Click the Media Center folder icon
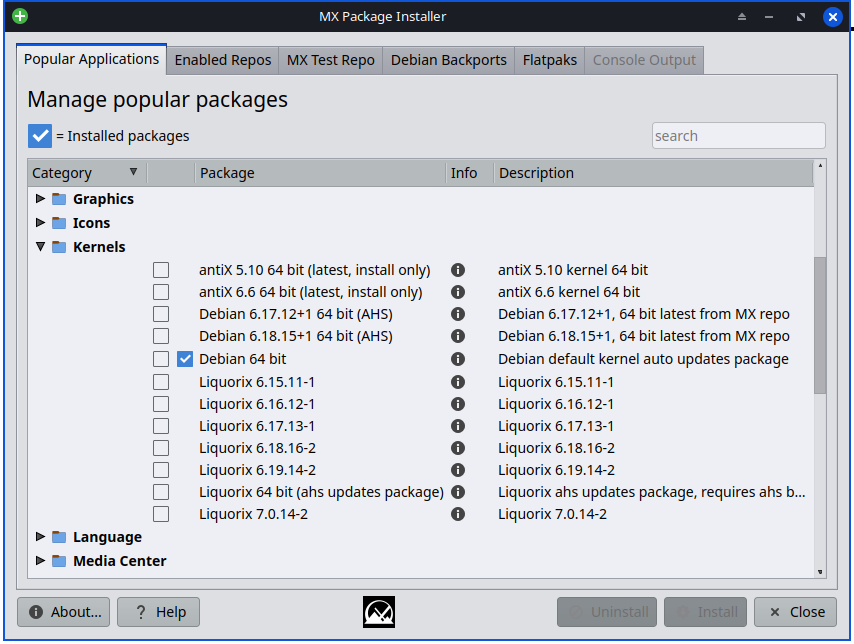The image size is (854, 644). (x=59, y=561)
